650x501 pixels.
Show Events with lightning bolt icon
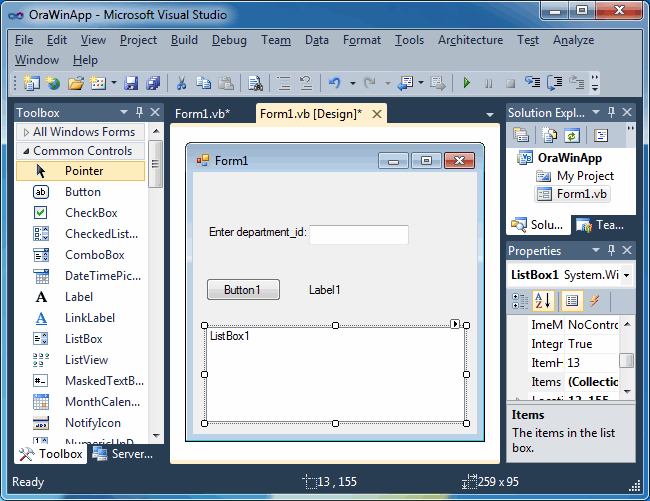tap(594, 301)
